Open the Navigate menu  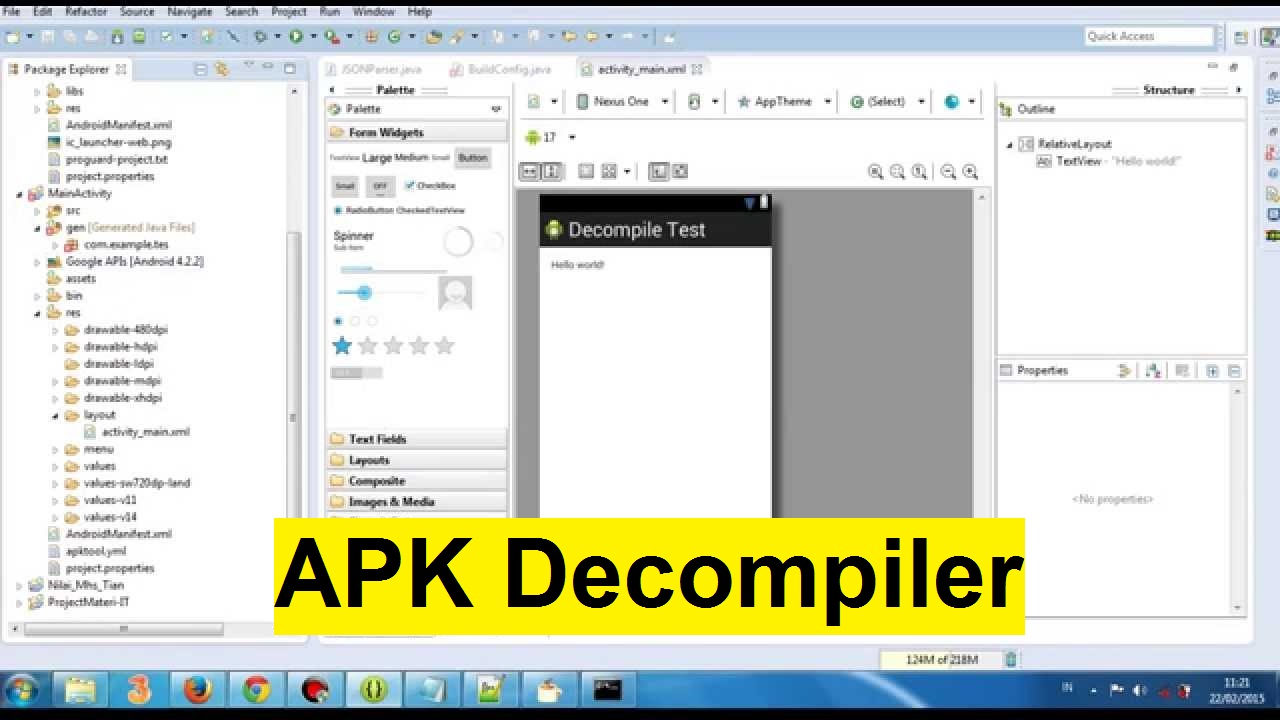189,12
